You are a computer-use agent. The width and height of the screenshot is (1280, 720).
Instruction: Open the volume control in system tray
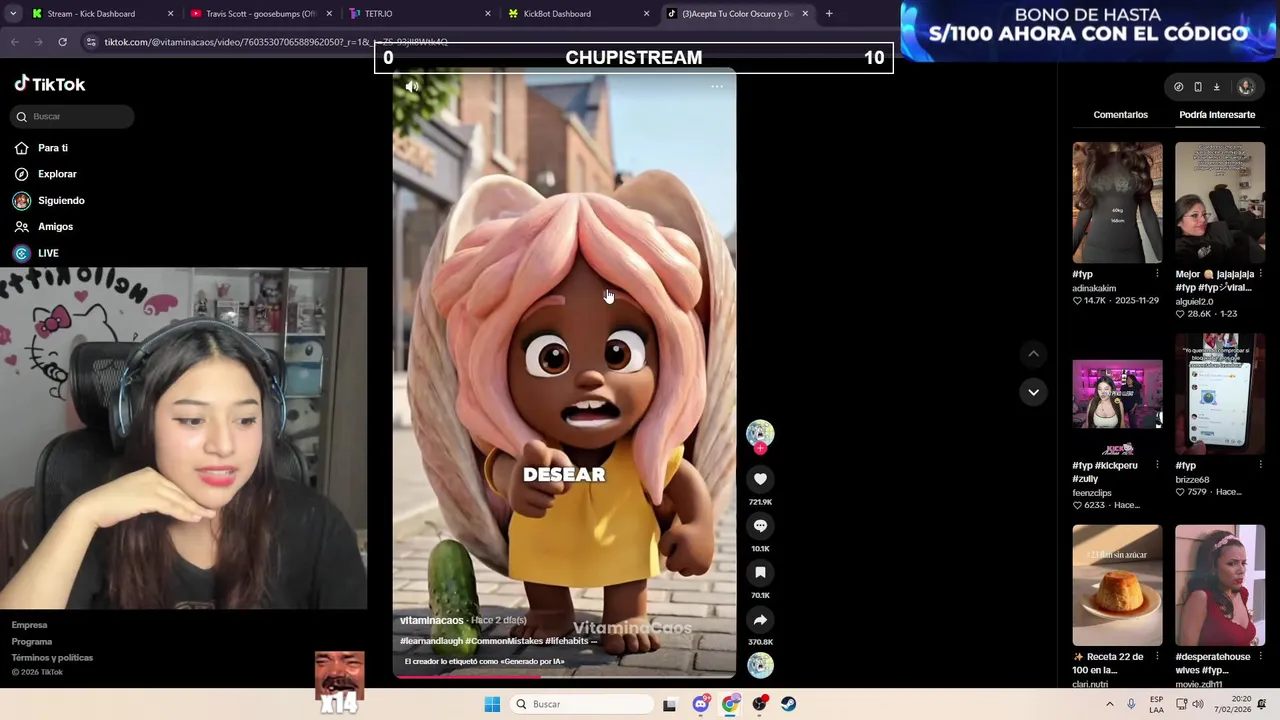pyautogui.click(x=1199, y=704)
